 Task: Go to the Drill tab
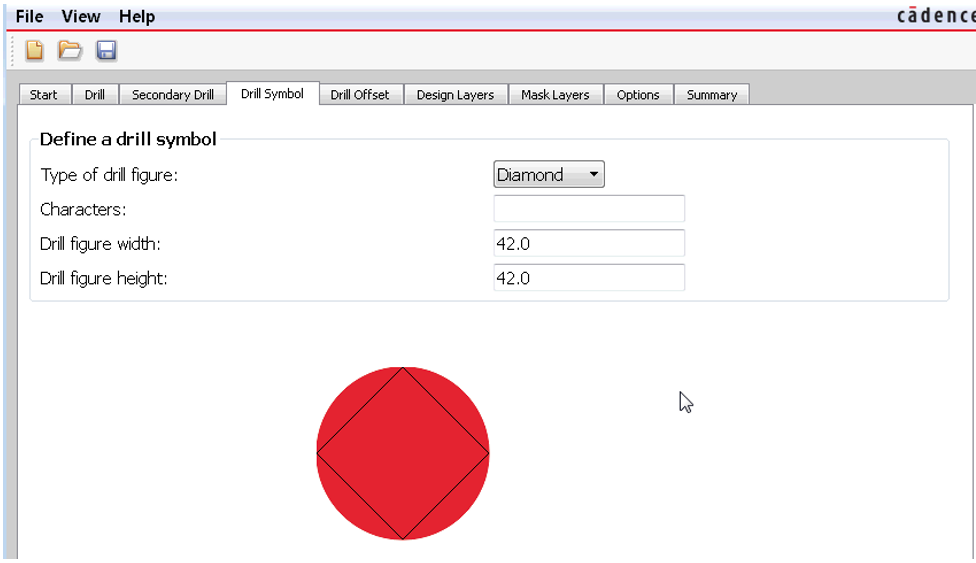95,95
